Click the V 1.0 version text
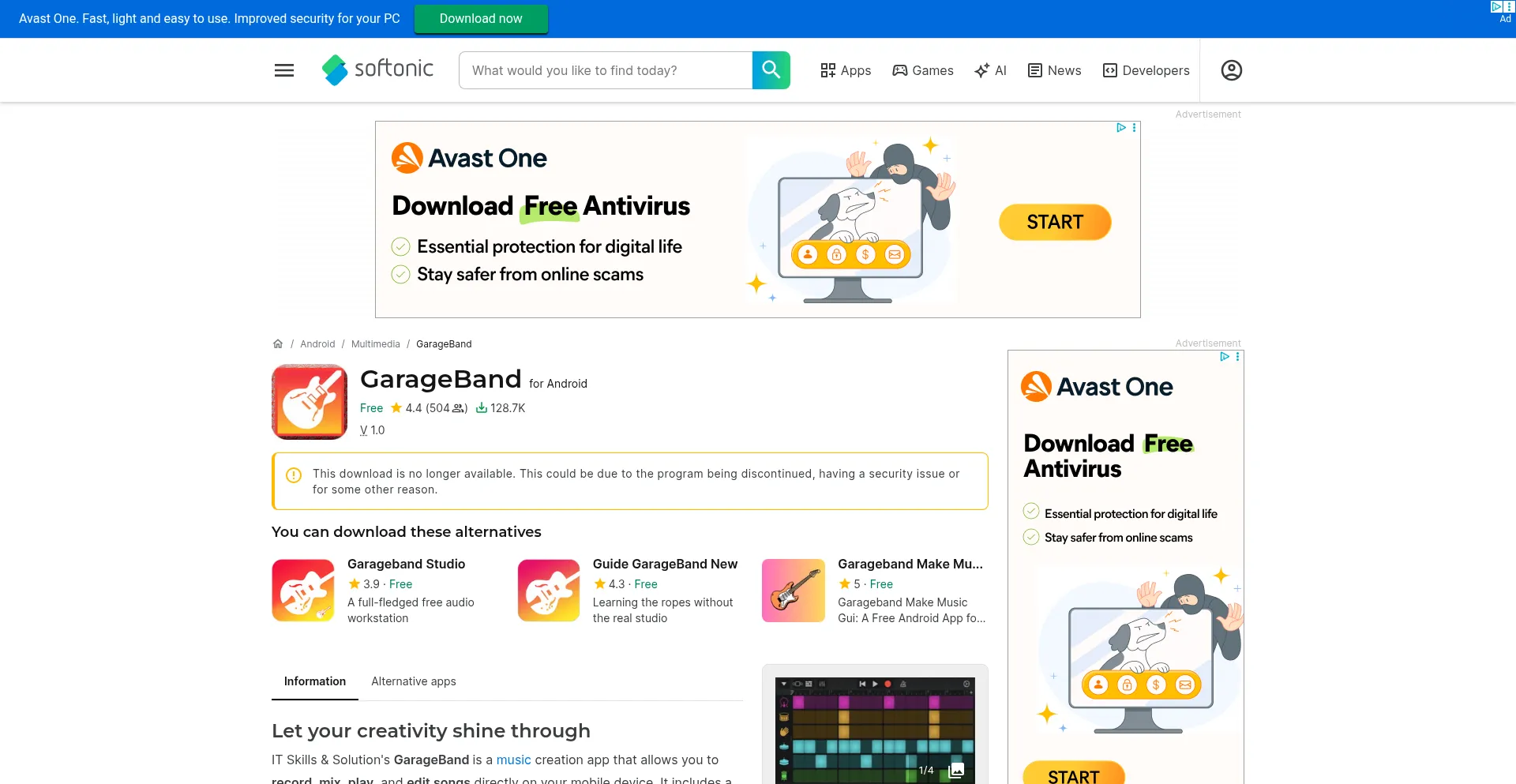Screen dimensions: 1516x784 click(372, 430)
